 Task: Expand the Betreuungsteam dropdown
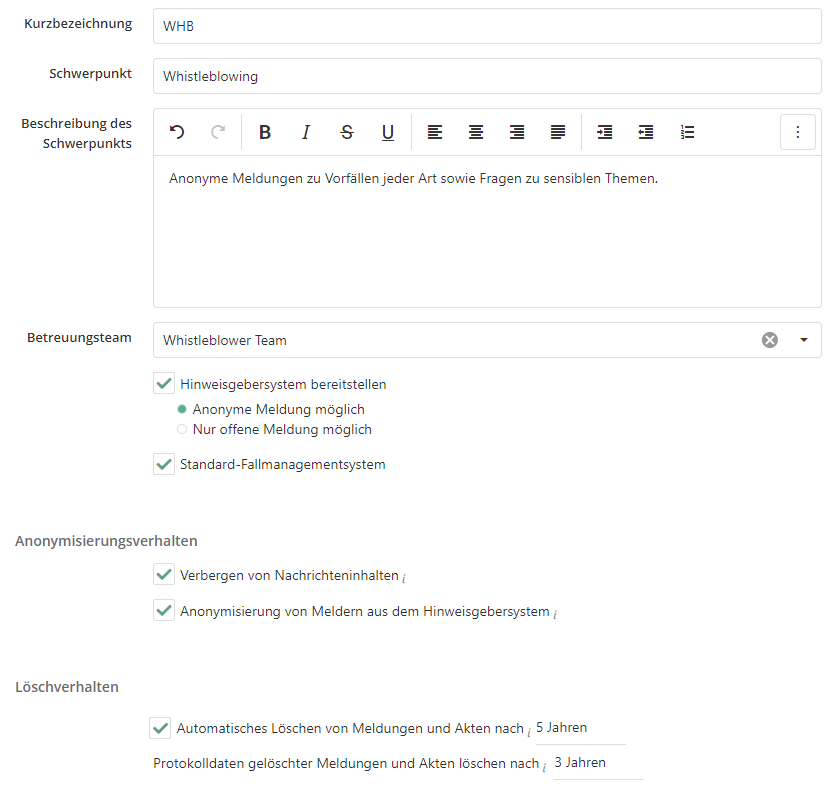click(804, 340)
